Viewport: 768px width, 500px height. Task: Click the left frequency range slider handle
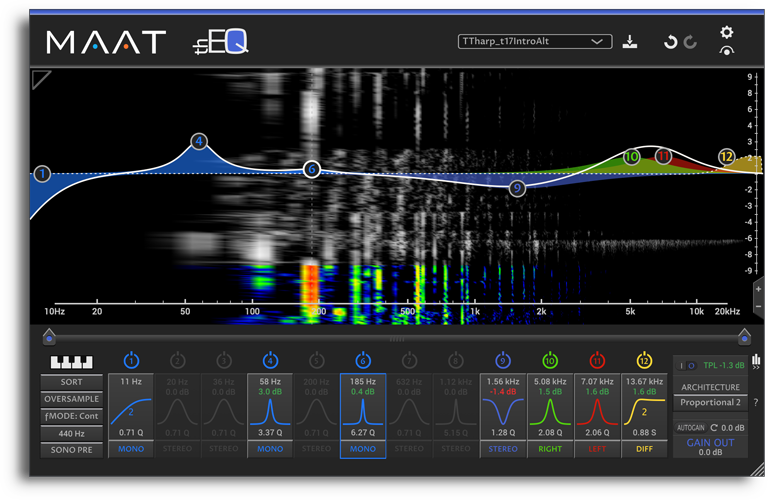coord(49,336)
